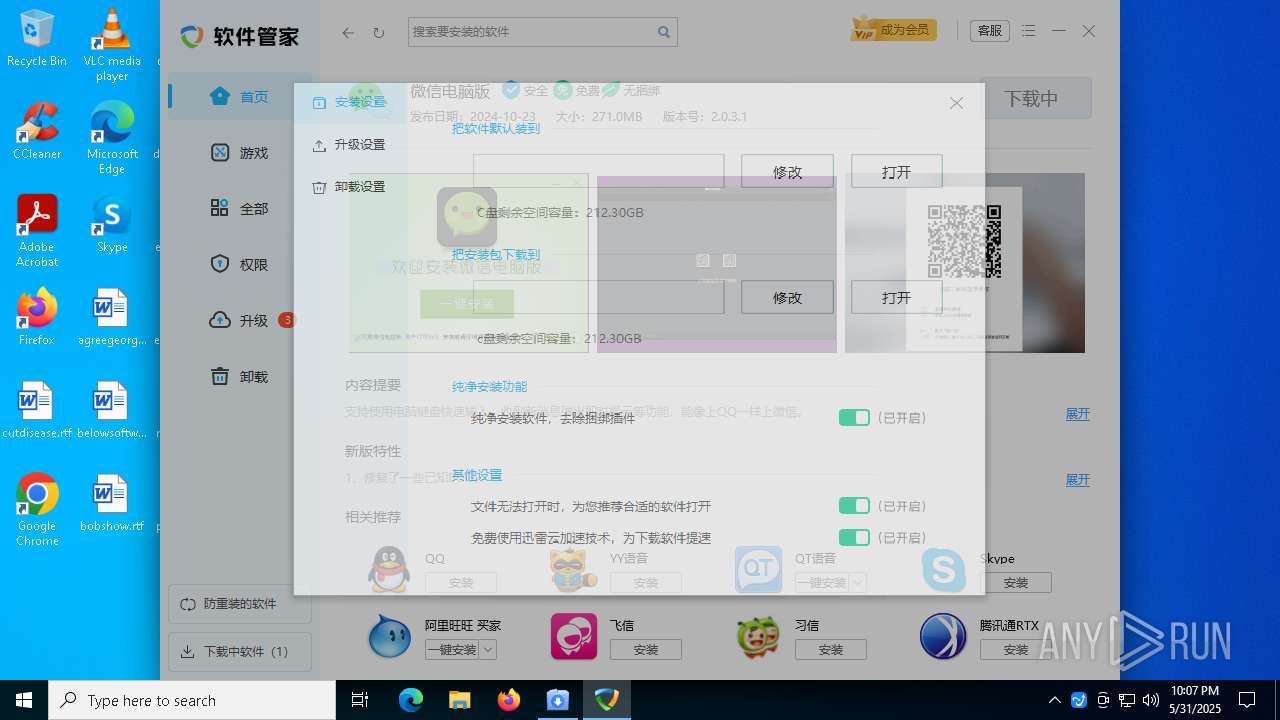Click 展开 link for 新版特性
1280x720 pixels.
[1077, 480]
